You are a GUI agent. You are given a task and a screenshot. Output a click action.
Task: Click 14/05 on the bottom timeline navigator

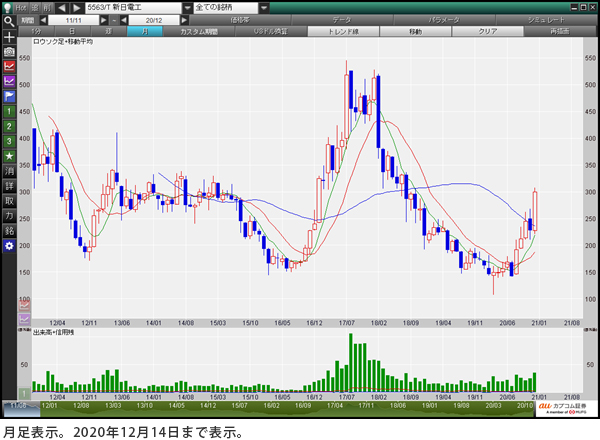[176, 405]
